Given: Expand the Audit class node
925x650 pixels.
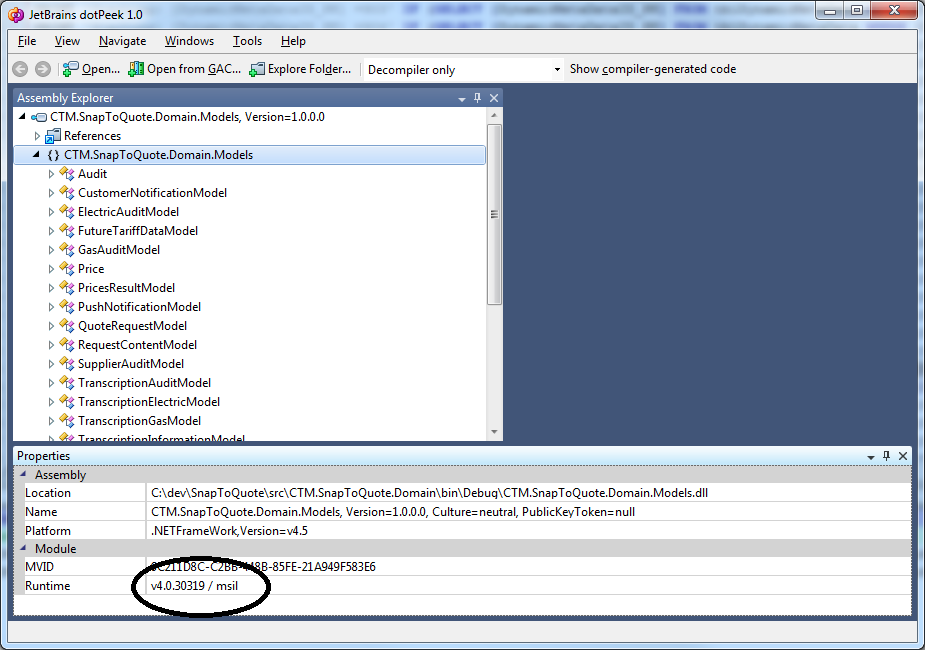Looking at the screenshot, I should coord(51,174).
